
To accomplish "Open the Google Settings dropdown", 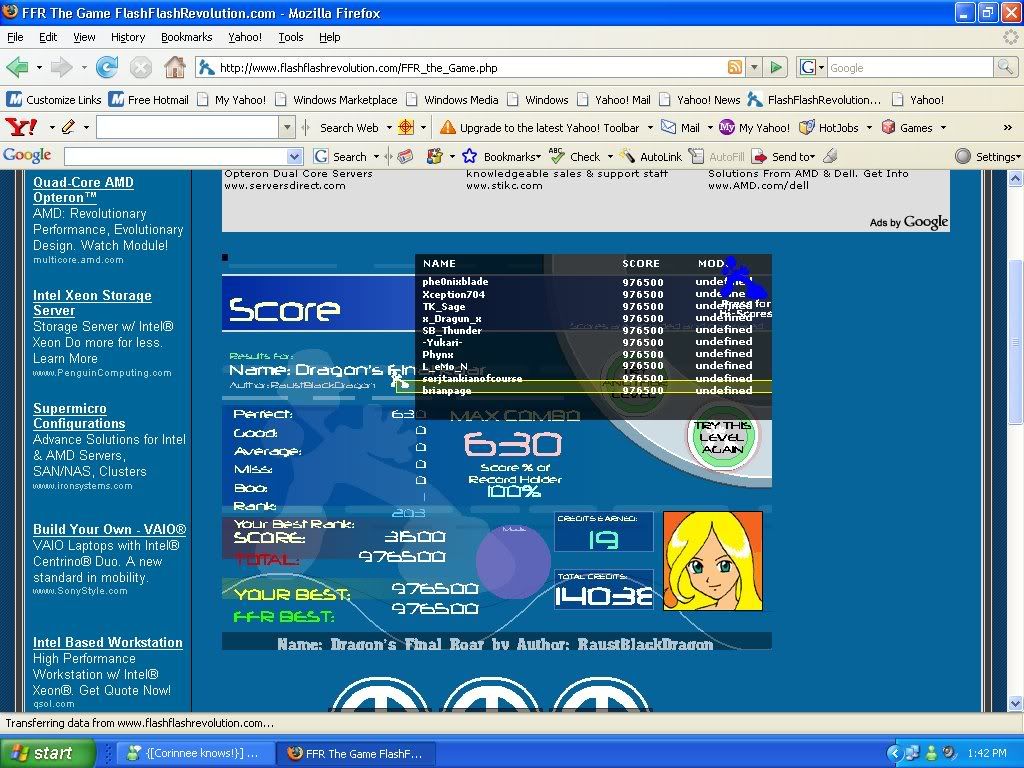I will pos(988,156).
